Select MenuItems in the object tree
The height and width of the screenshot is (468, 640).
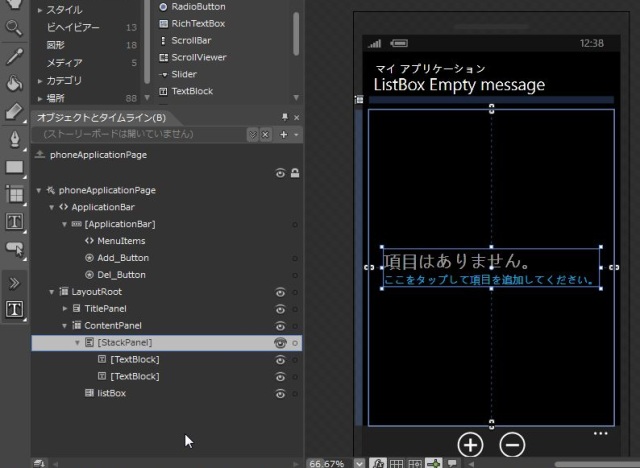click(x=121, y=241)
